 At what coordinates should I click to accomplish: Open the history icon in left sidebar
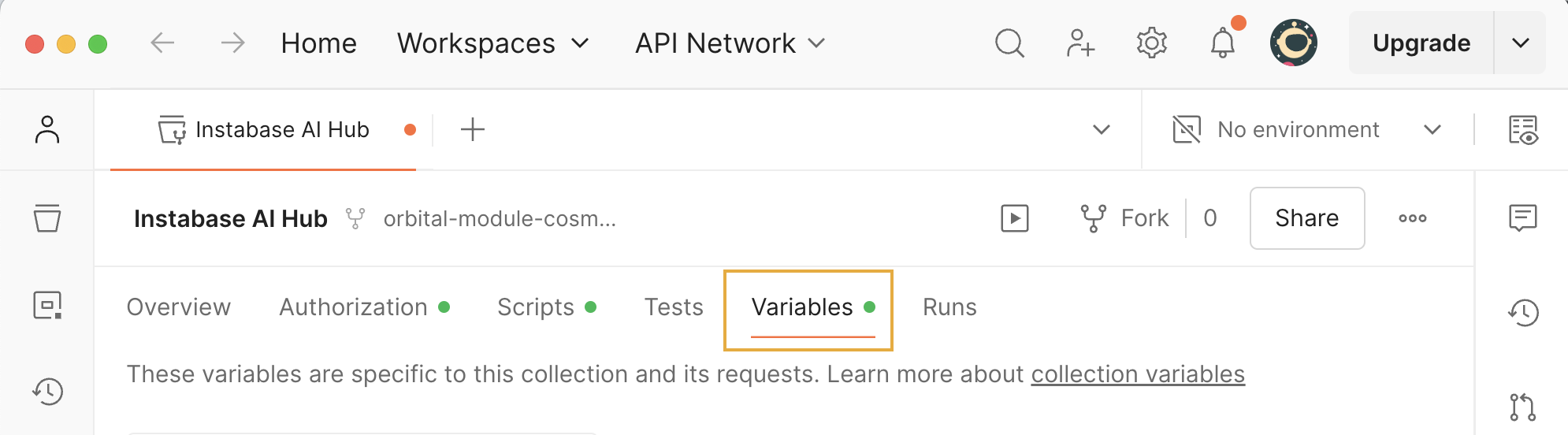coord(47,391)
